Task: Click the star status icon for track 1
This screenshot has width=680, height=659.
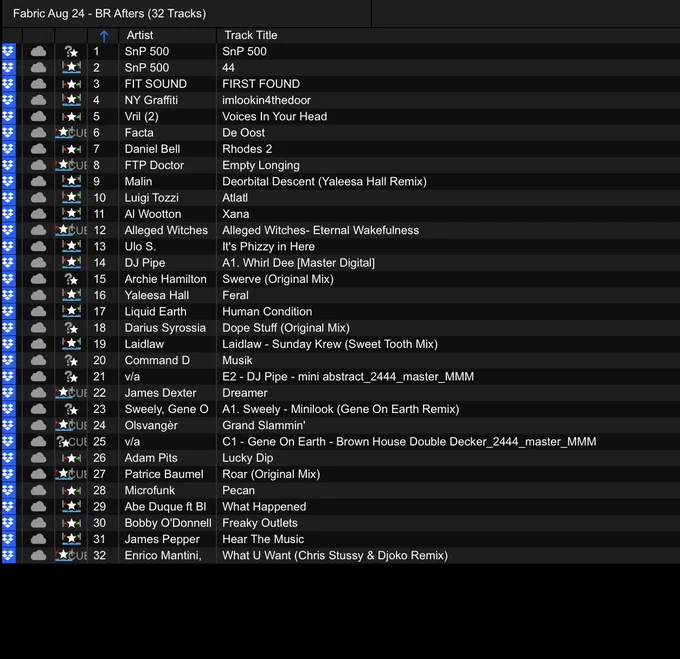Action: point(71,52)
